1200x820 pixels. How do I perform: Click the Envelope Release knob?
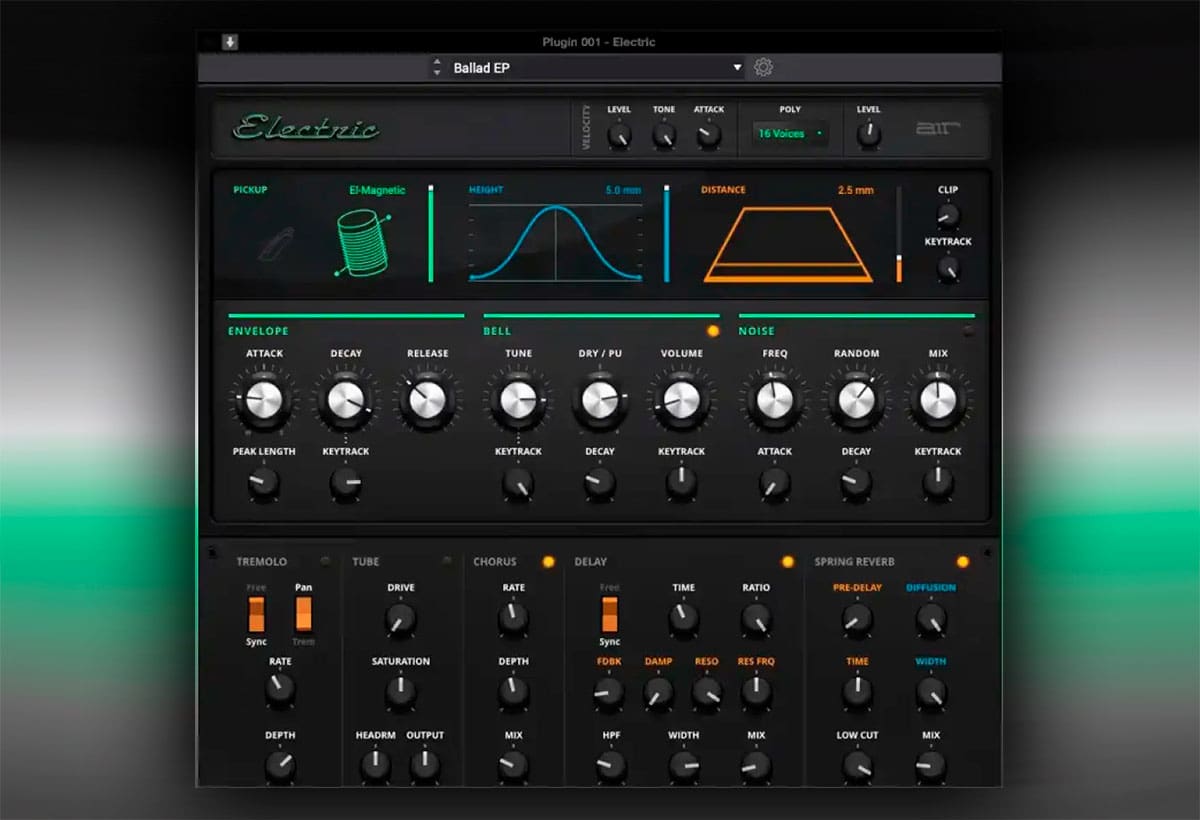427,401
